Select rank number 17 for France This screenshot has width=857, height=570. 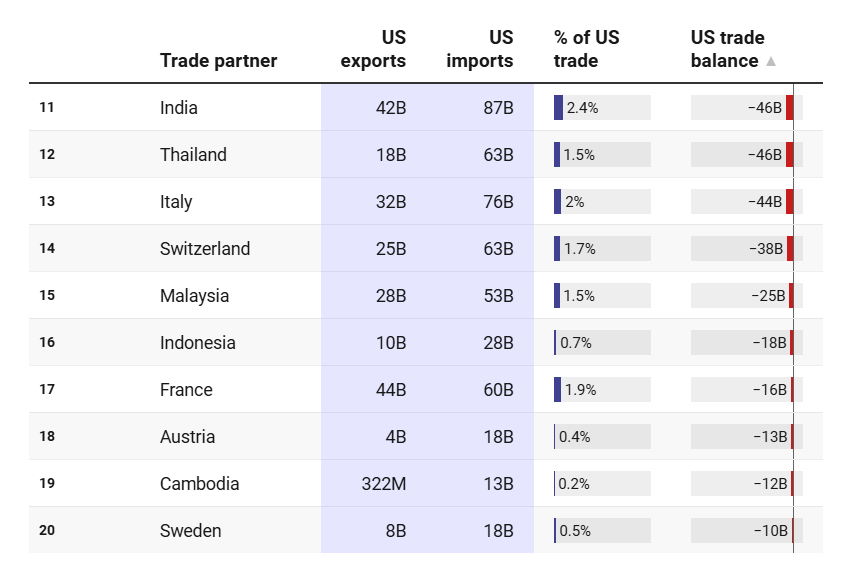(47, 390)
